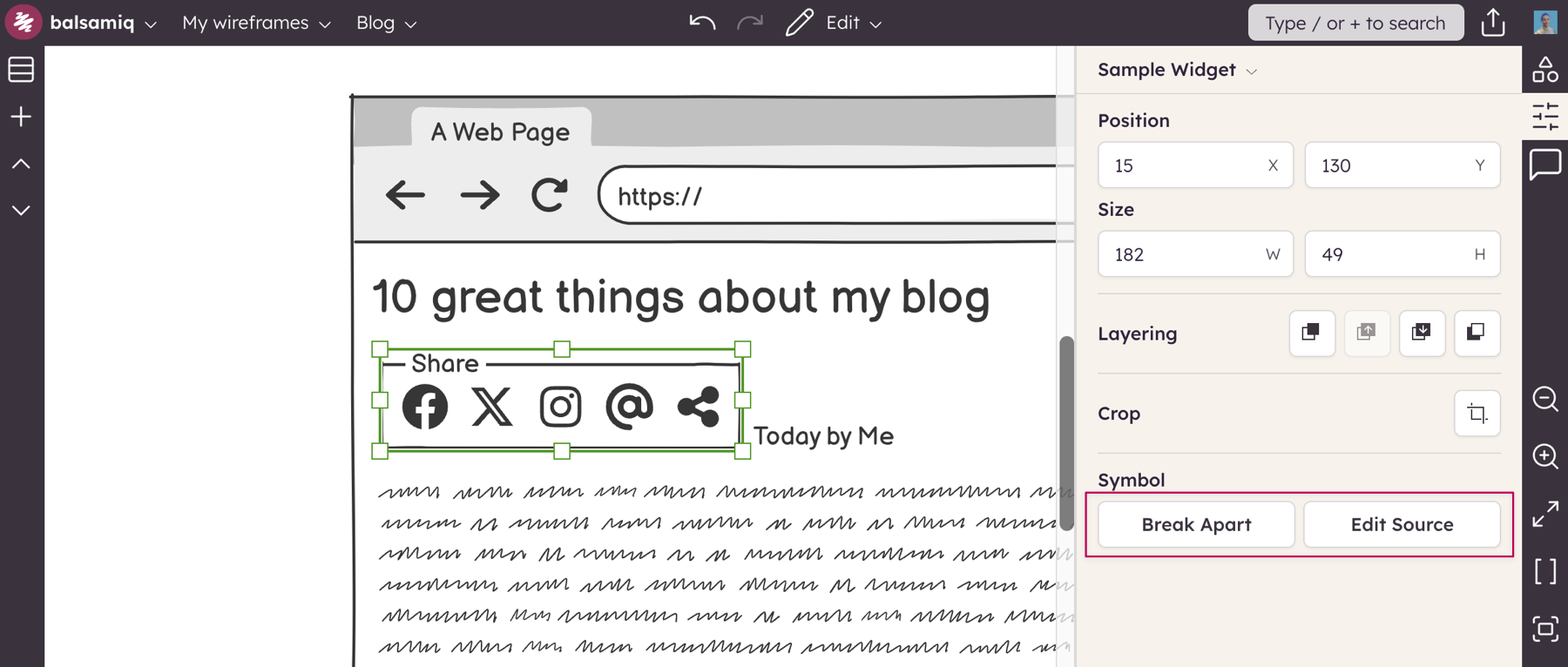The width and height of the screenshot is (1568, 667).
Task: Click the Edit Source button
Action: click(x=1402, y=524)
